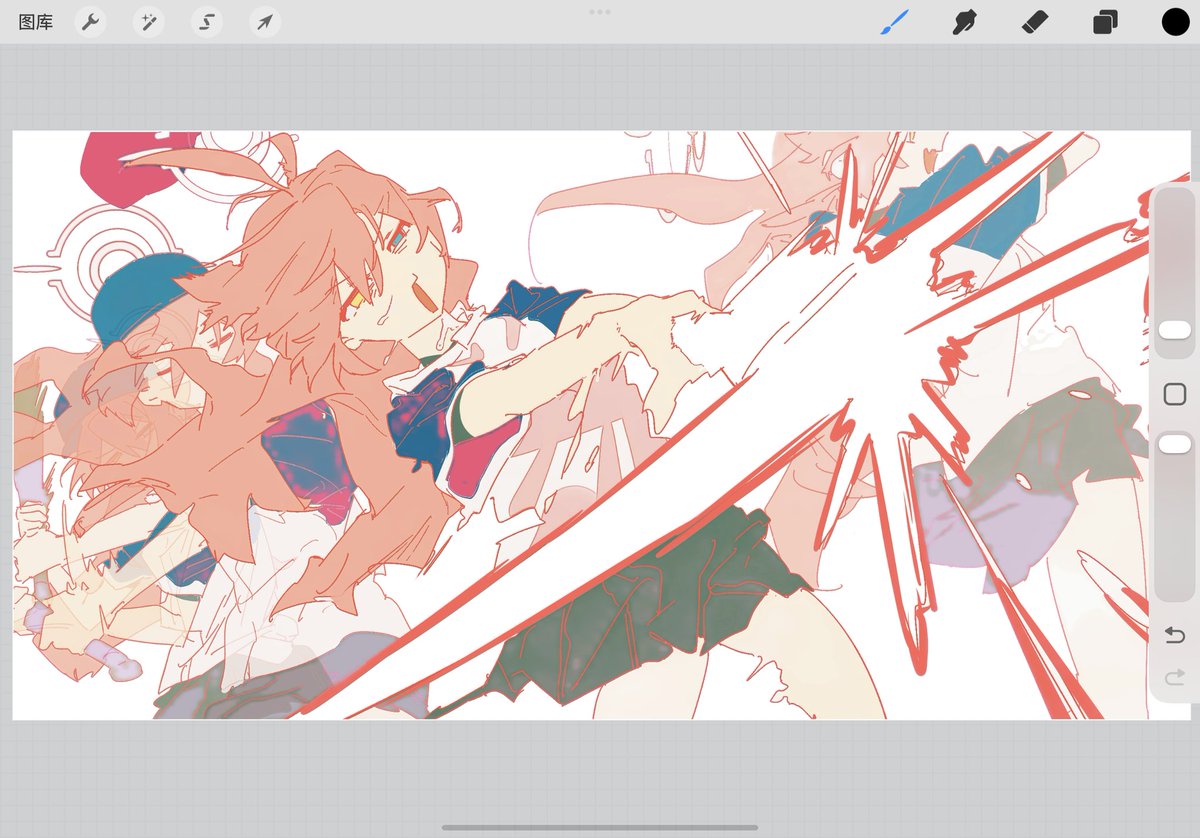Open the Layers panel
Screen dimensions: 1200x838
[x=1105, y=22]
